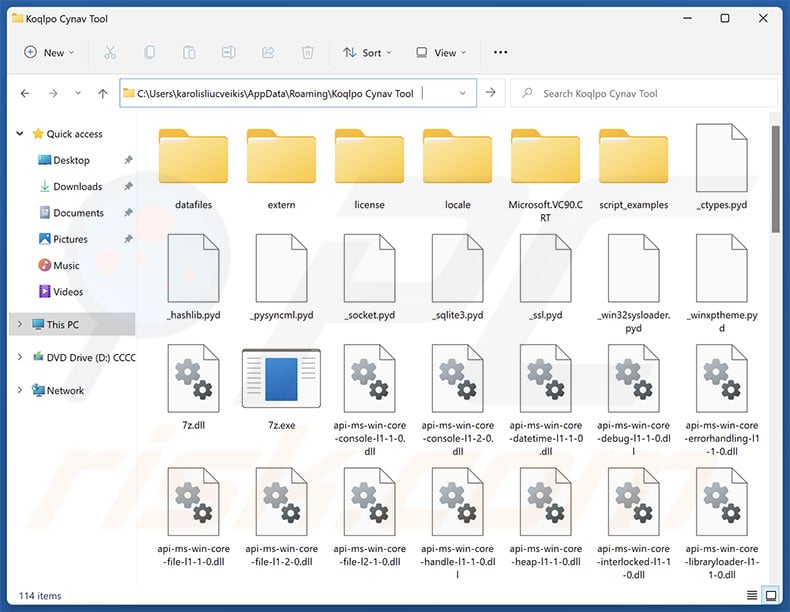Select api-ms-win-core-libraryloader-l1-1-0.dll file
The image size is (790, 612).
coord(721,524)
